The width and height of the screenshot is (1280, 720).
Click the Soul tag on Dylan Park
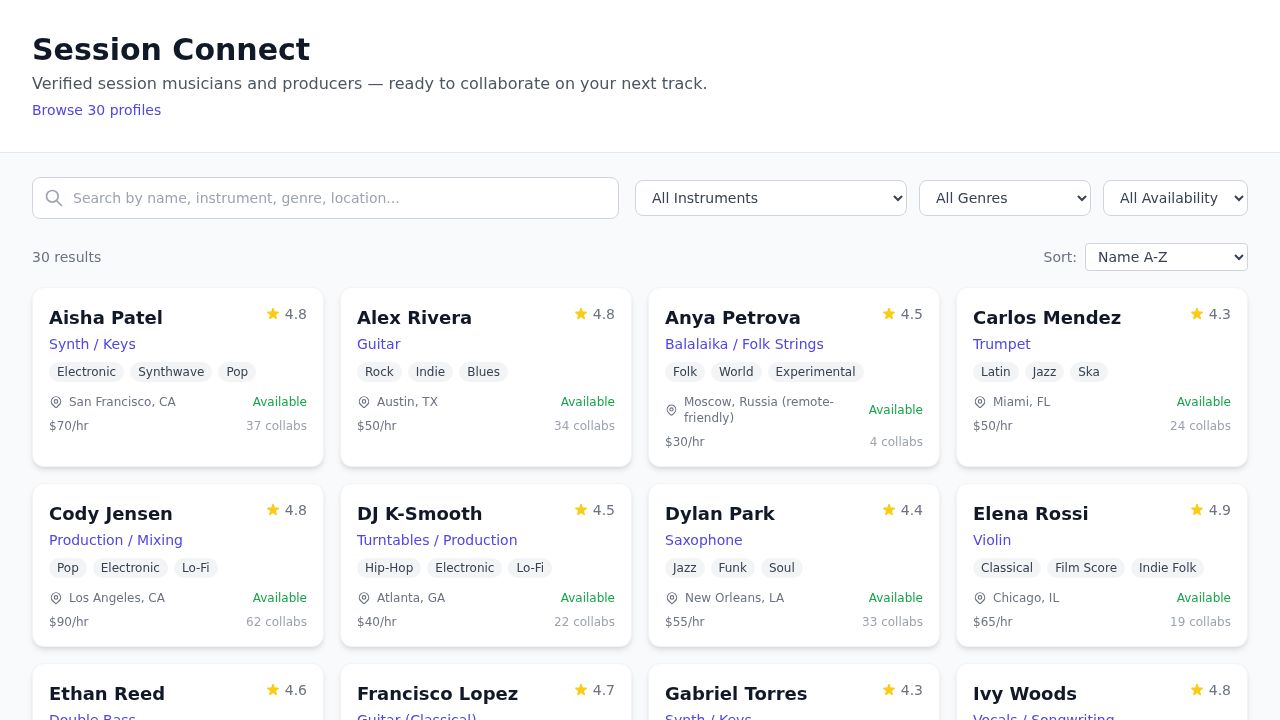coord(782,568)
